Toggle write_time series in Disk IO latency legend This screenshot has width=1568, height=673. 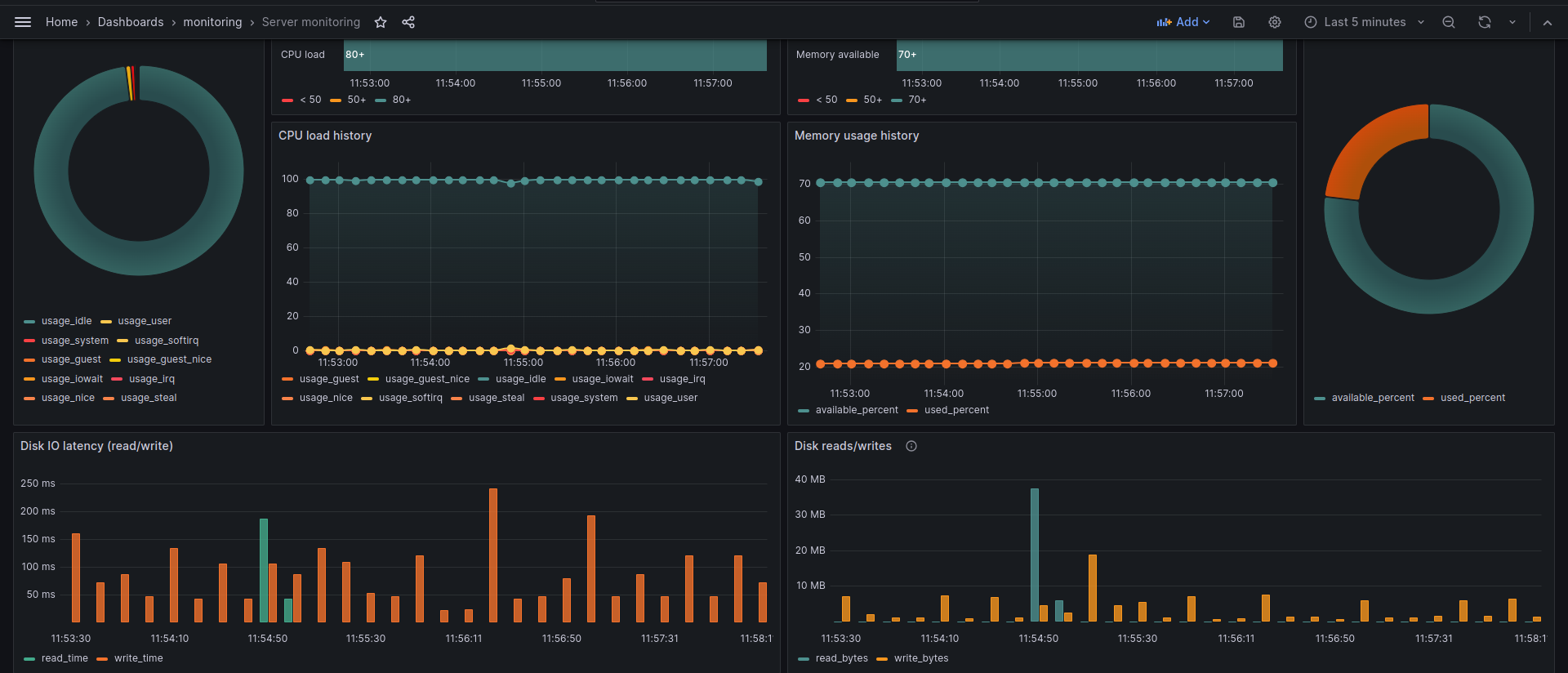coord(138,658)
